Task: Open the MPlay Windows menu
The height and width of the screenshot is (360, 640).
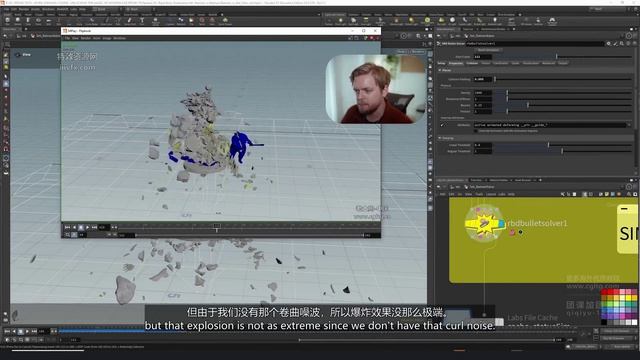Action: 119,38
